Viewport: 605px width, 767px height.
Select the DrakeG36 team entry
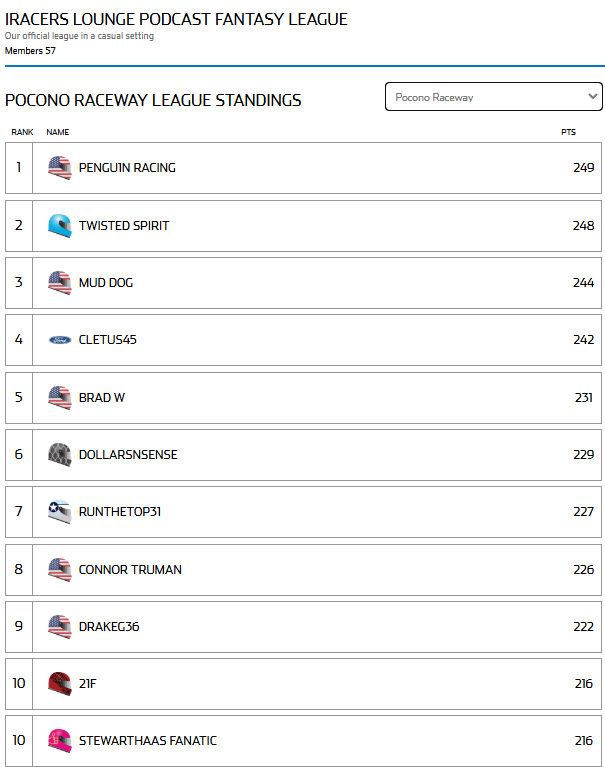pyautogui.click(x=109, y=627)
